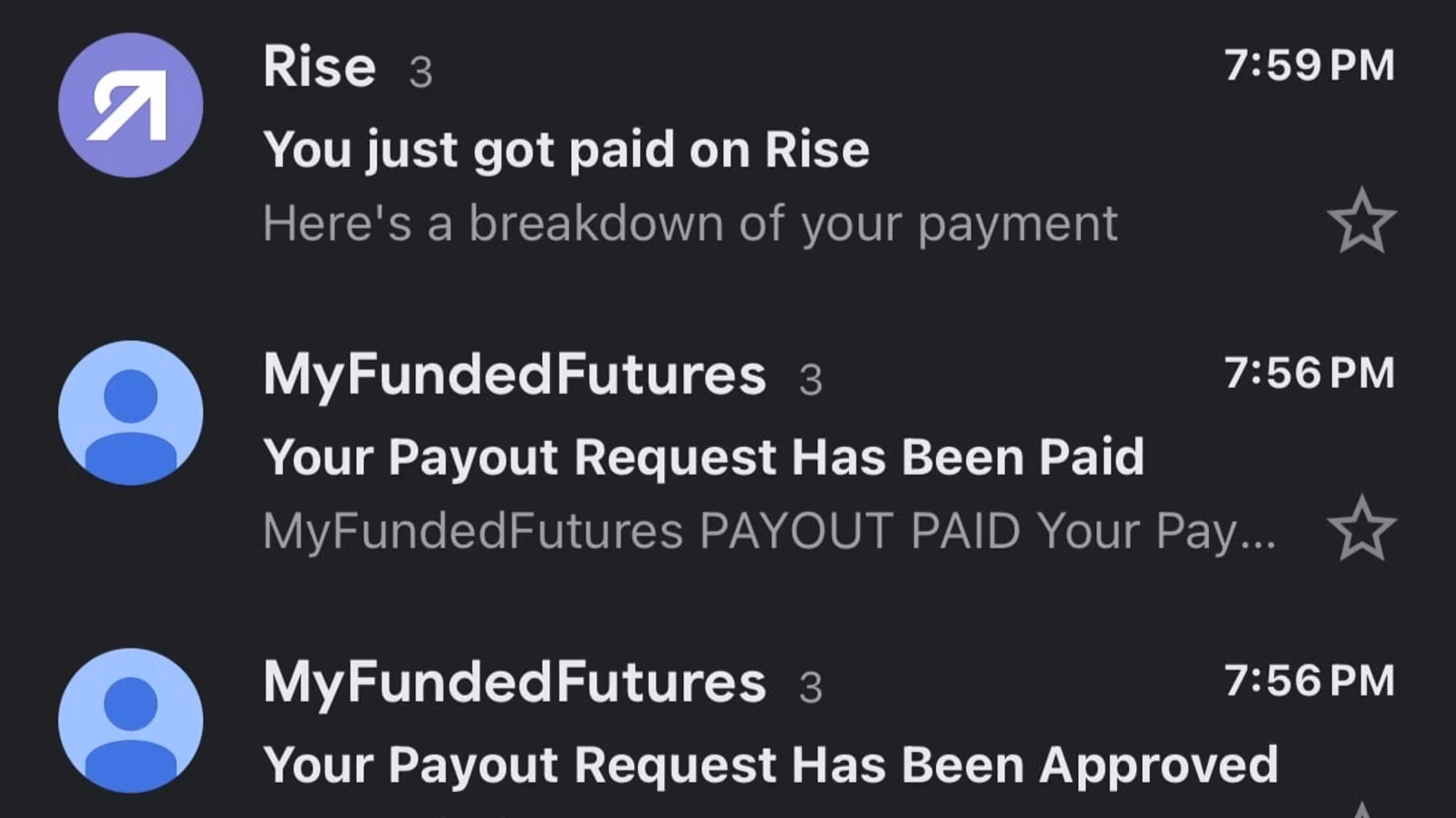Click thread count 3 next to Rise
This screenshot has height=818, width=1456.
pyautogui.click(x=420, y=72)
